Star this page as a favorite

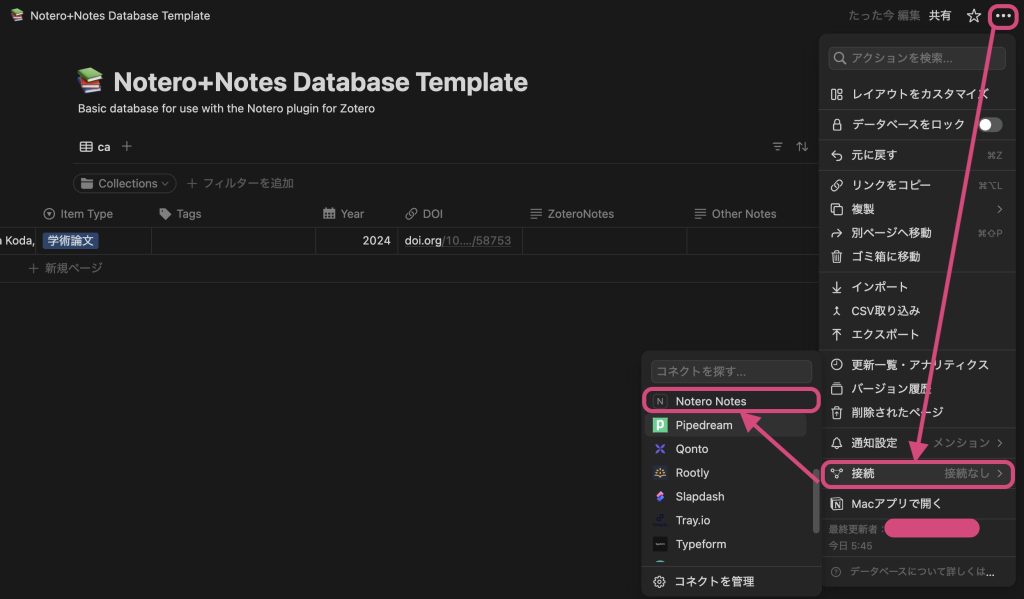[x=973, y=16]
